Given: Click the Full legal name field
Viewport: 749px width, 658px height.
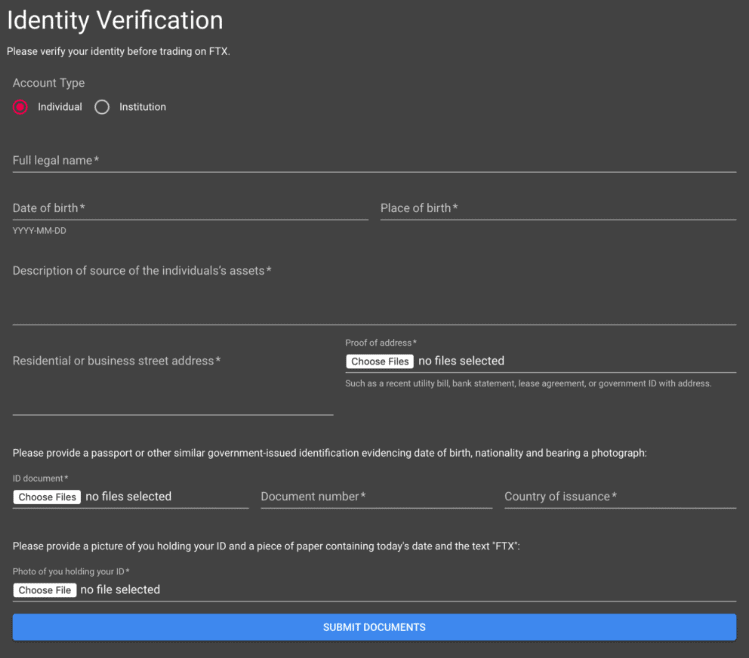Looking at the screenshot, I should [374, 161].
